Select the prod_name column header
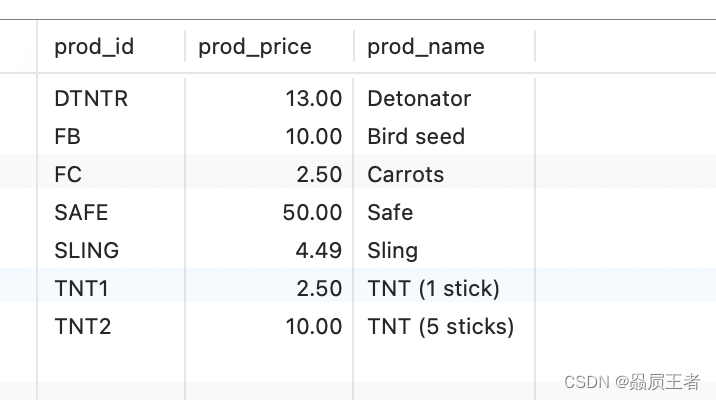716x400 pixels. (x=426, y=47)
